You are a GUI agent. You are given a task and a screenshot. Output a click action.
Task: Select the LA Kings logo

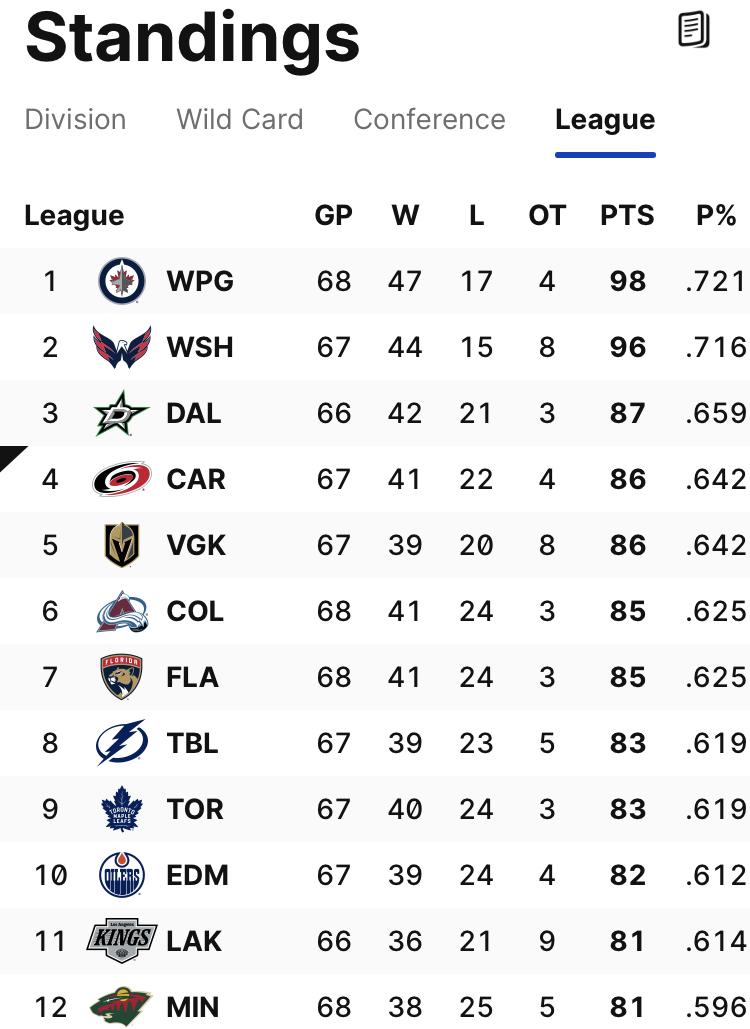pos(121,940)
